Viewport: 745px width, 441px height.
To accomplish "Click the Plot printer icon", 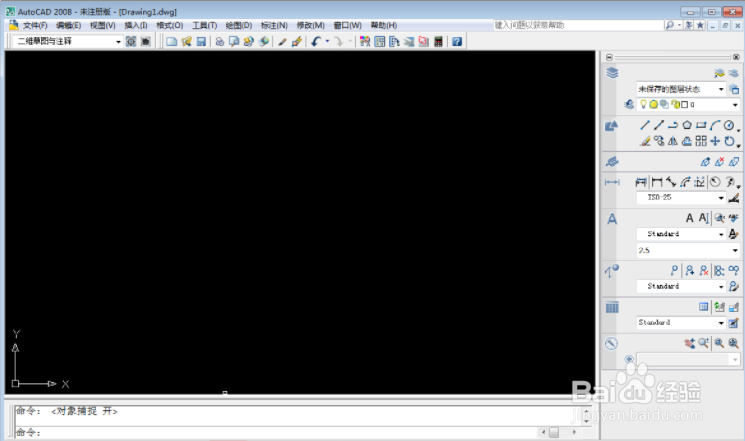I will [219, 42].
